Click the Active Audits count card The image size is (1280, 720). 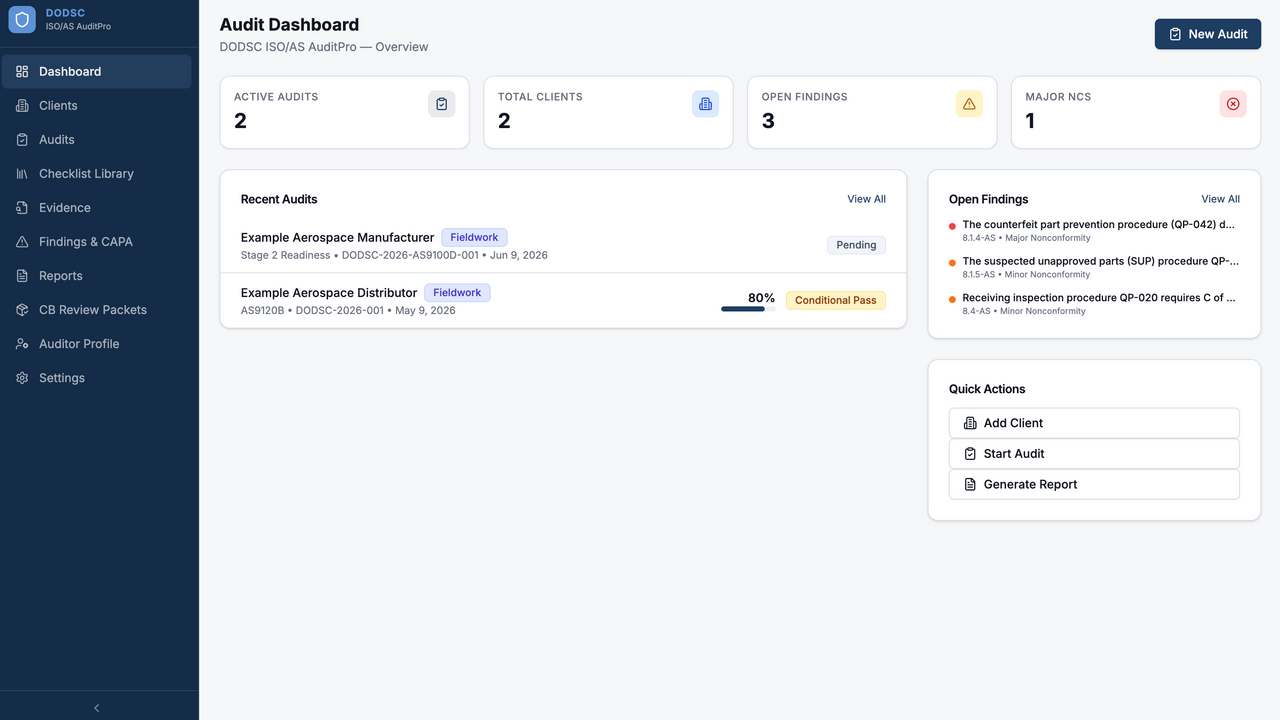tap(344, 113)
